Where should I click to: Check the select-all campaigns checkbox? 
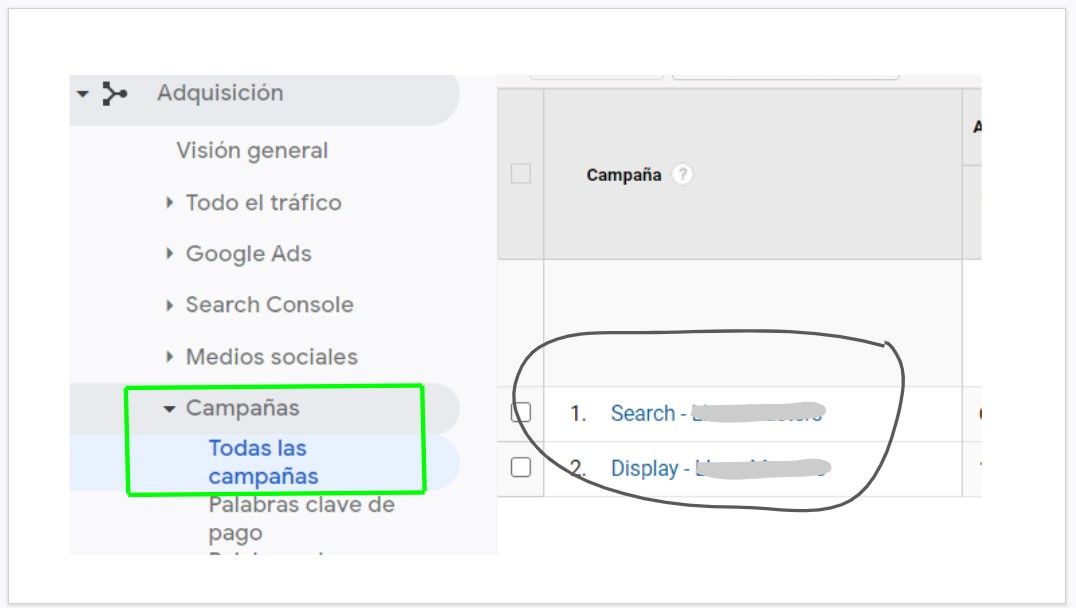pos(519,173)
